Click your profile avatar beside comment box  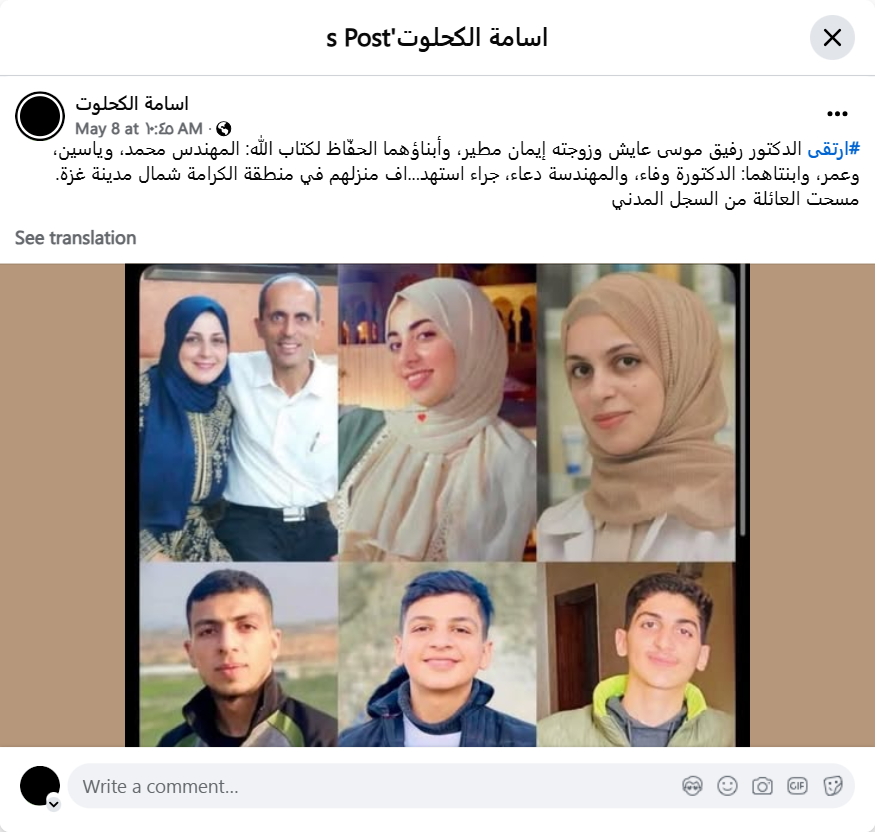pos(40,786)
